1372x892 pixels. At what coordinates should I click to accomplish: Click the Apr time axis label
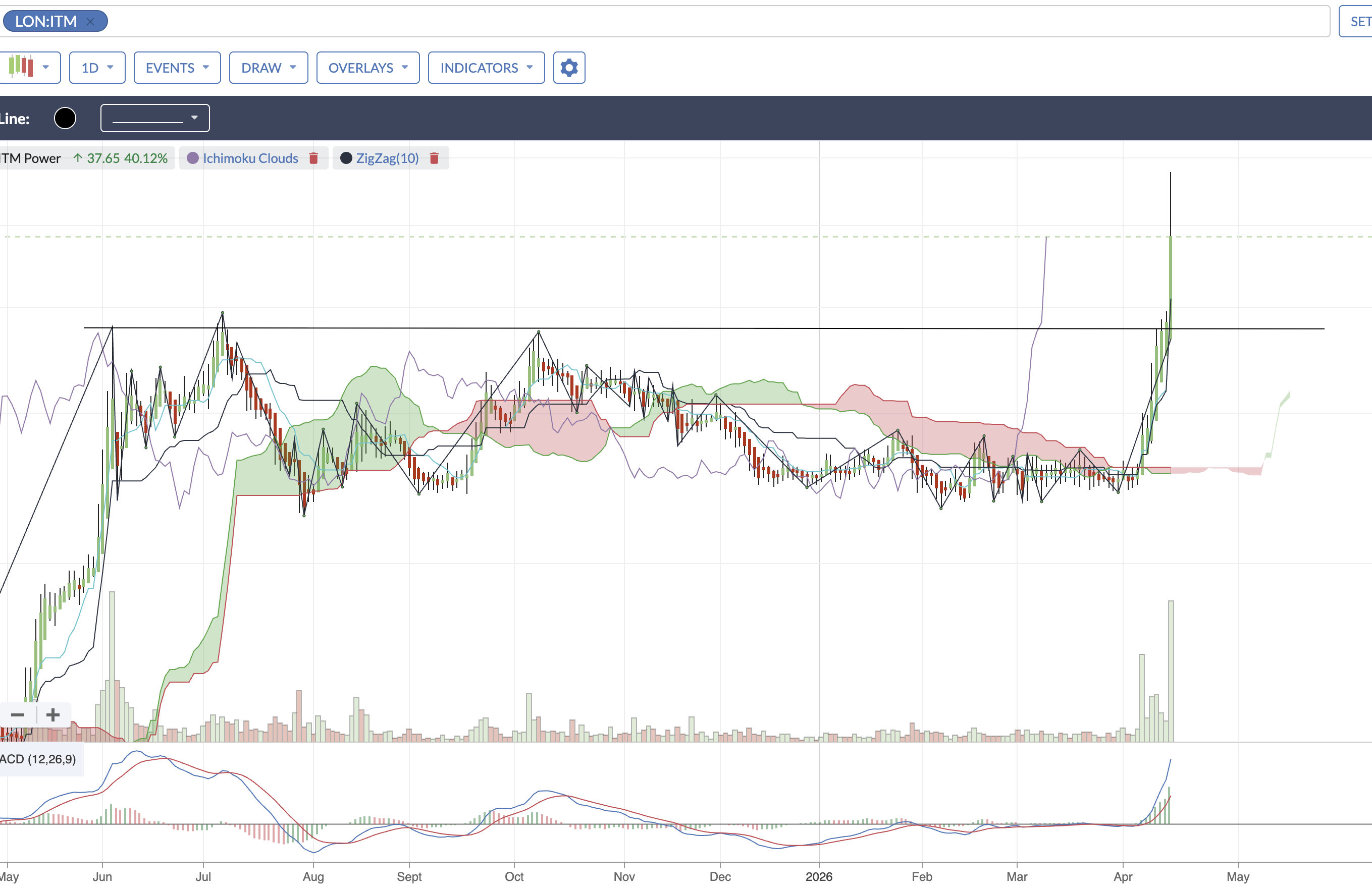[1123, 876]
